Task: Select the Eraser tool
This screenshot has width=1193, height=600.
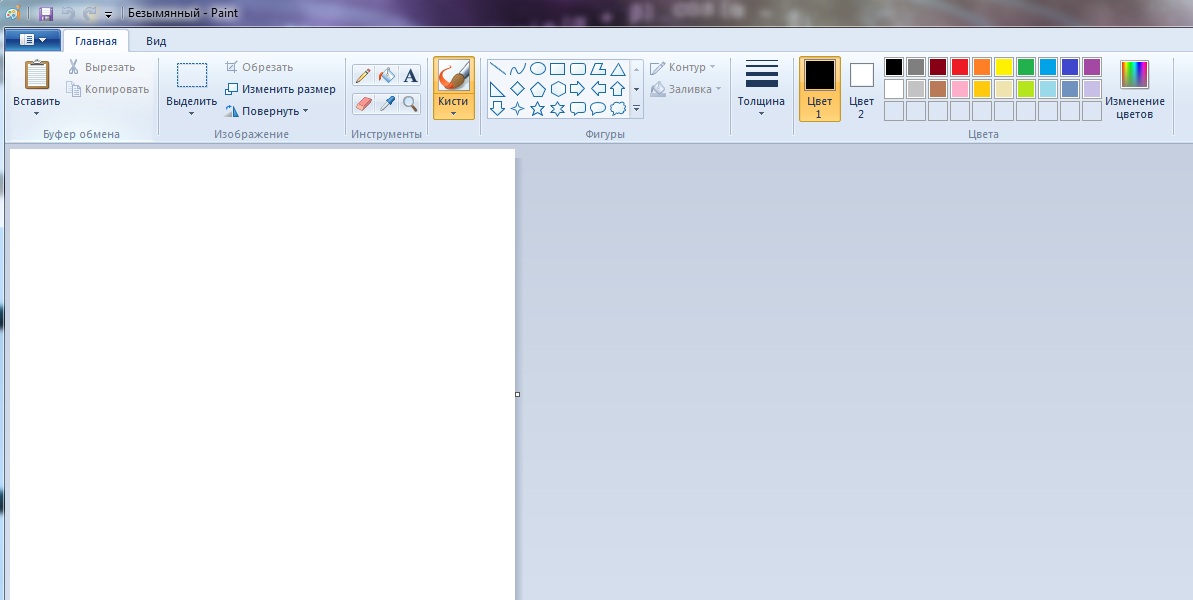Action: (363, 103)
